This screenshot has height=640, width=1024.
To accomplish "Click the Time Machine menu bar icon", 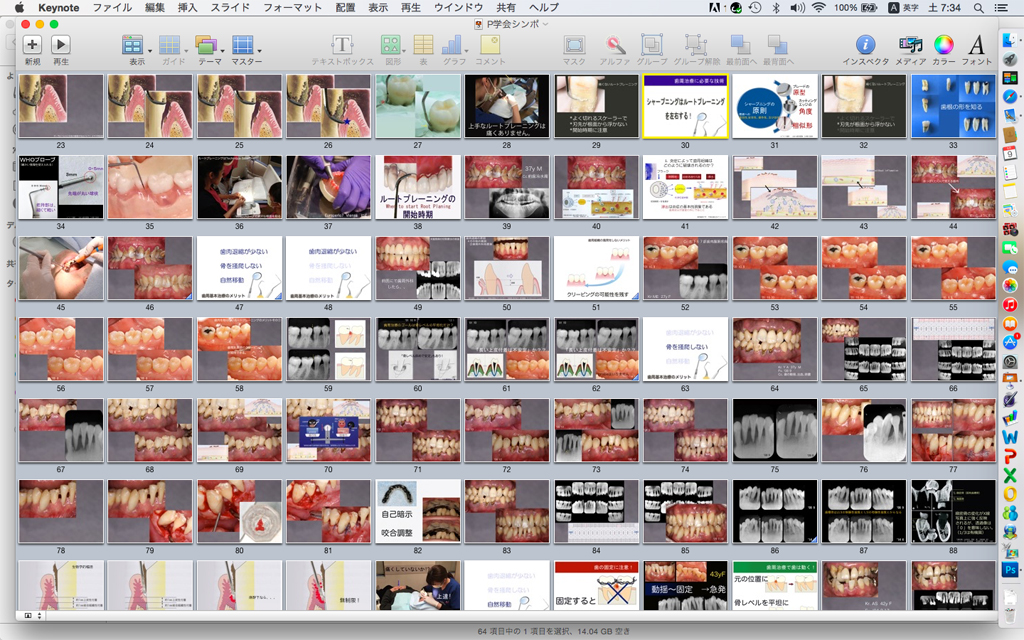I will point(756,8).
